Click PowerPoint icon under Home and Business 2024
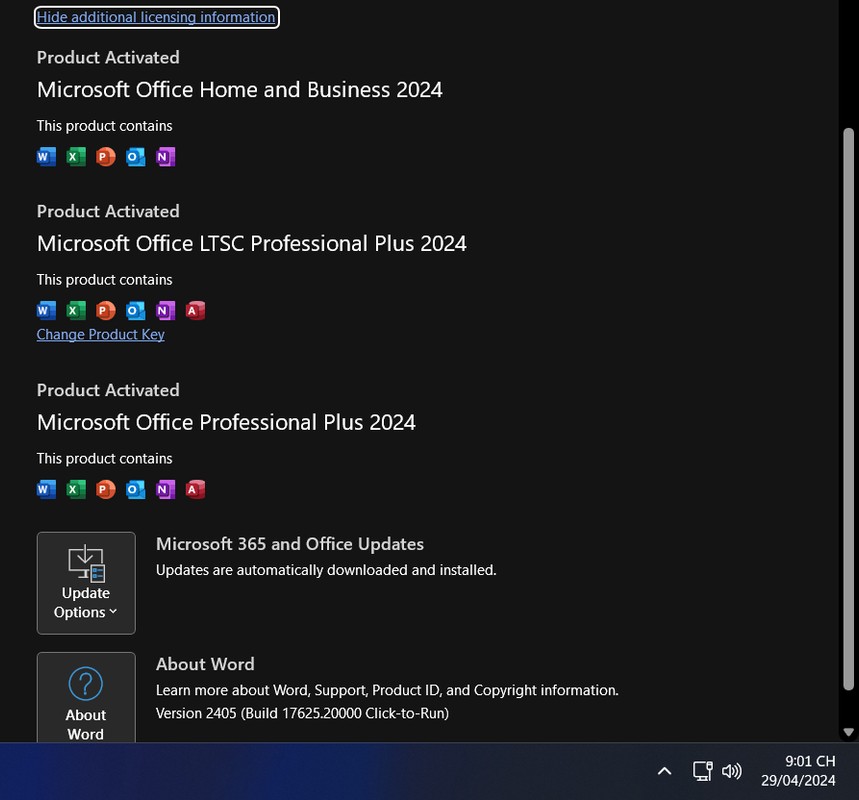Image resolution: width=859 pixels, height=800 pixels. 106,157
